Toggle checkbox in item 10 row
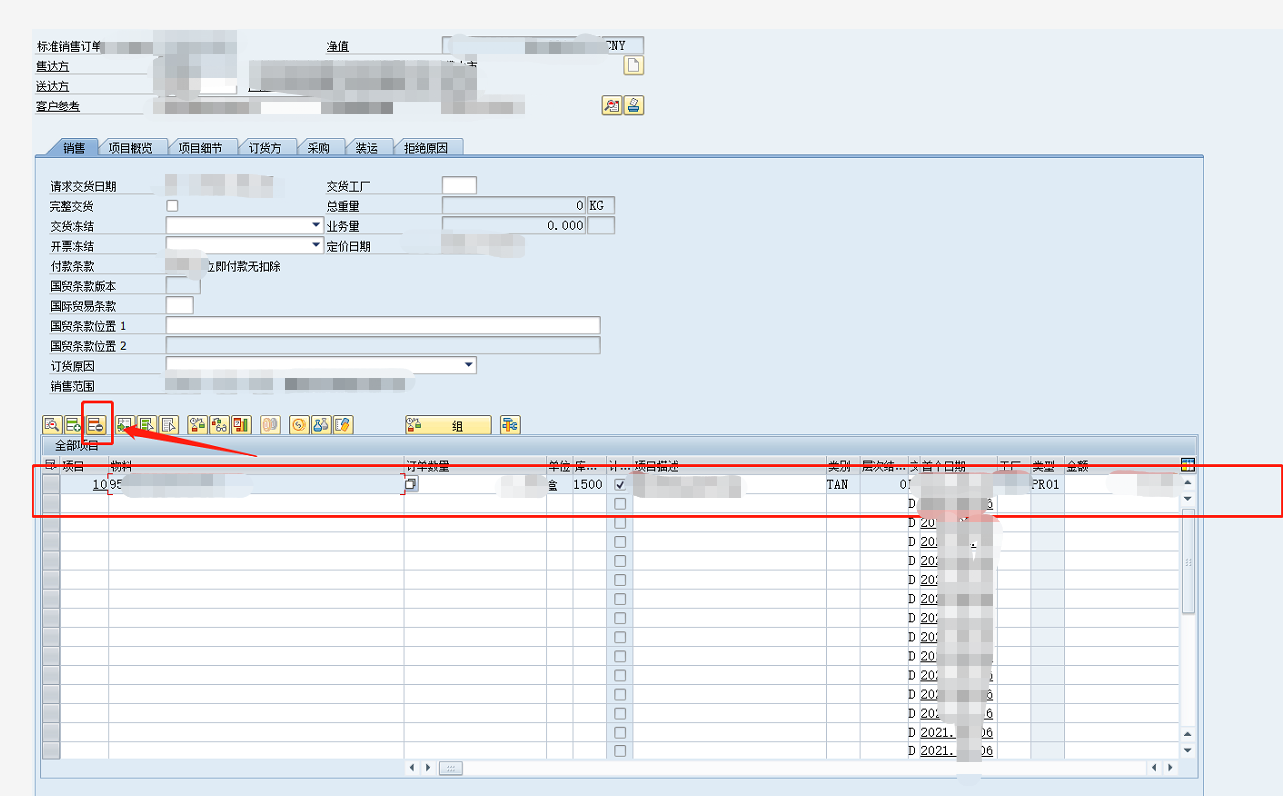Viewport: 1283px width, 796px height. 620,485
